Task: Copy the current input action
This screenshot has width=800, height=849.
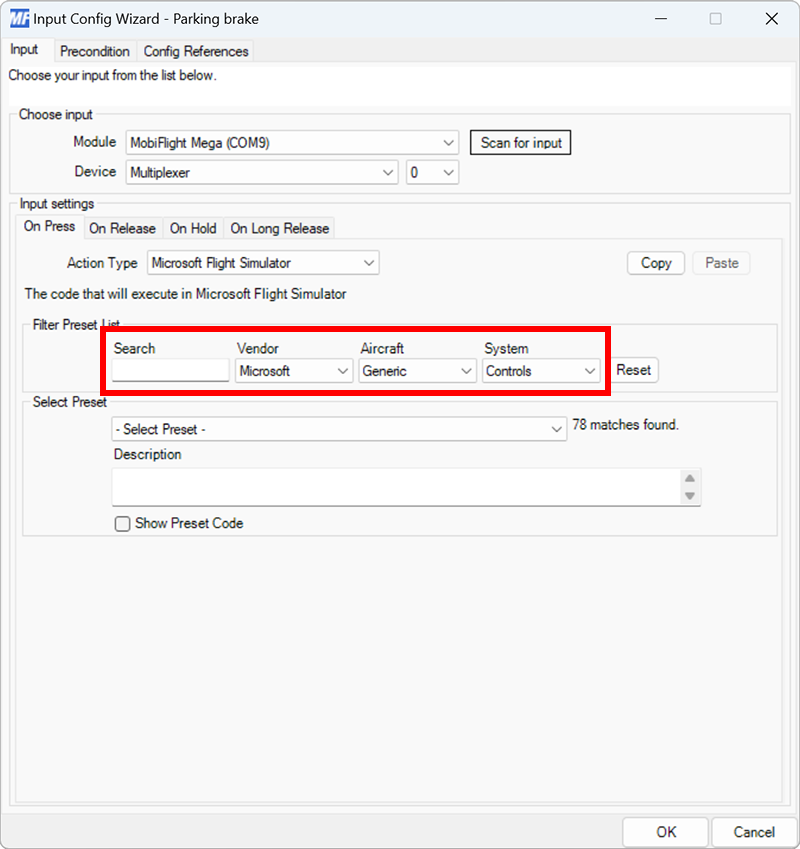Action: pyautogui.click(x=655, y=262)
